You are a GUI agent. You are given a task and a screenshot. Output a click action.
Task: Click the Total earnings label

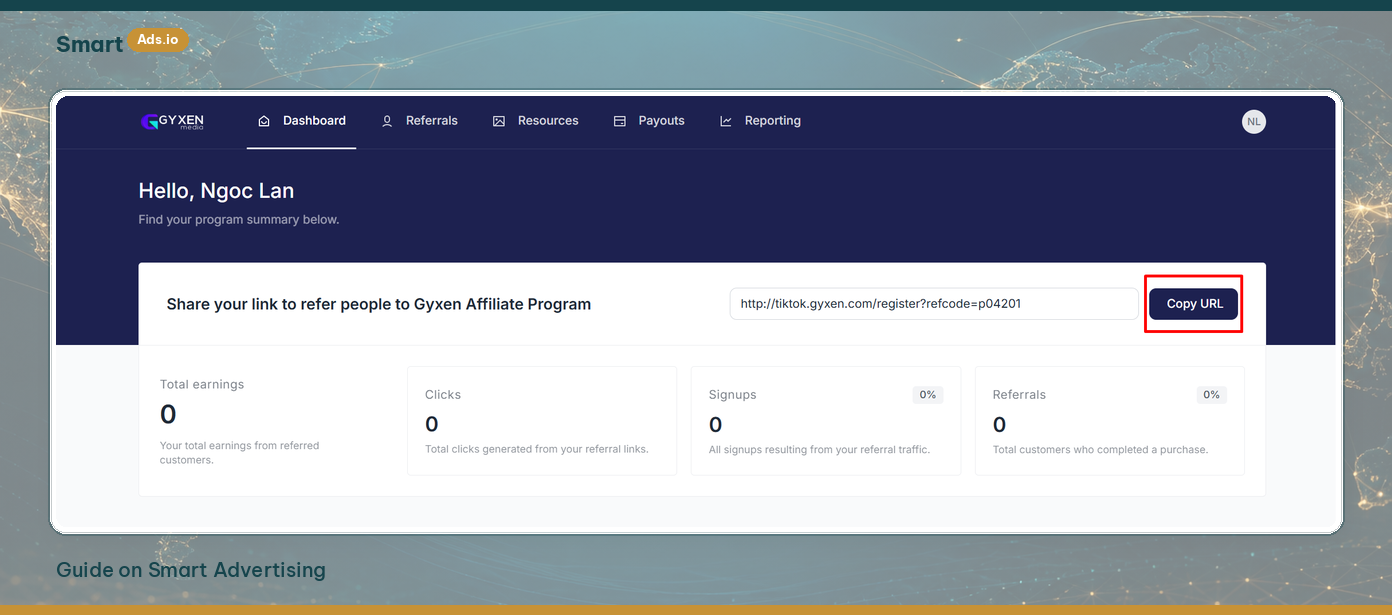click(202, 384)
